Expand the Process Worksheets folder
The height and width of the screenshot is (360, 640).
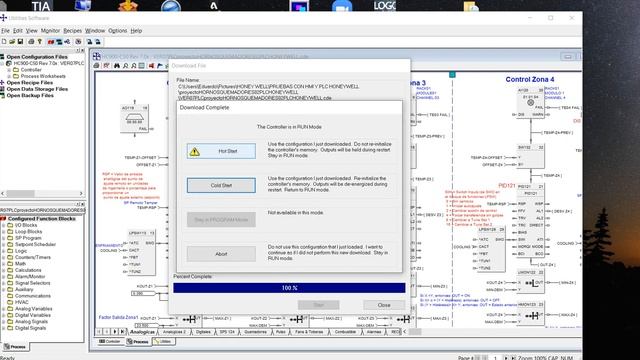click(9, 76)
